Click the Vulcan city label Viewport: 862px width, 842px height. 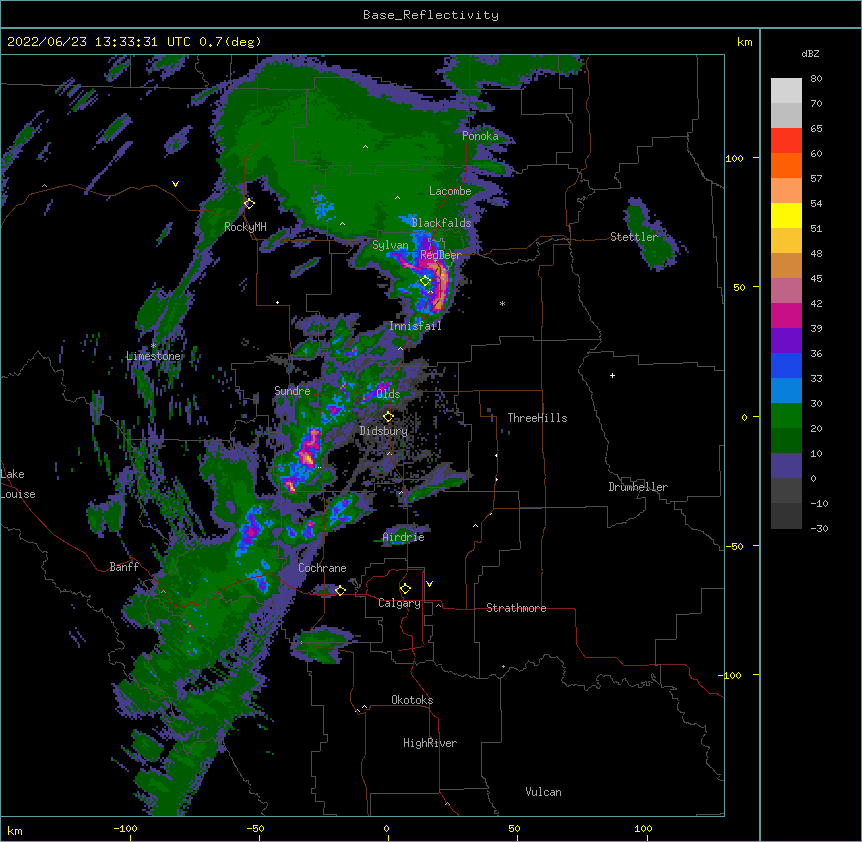(x=543, y=792)
